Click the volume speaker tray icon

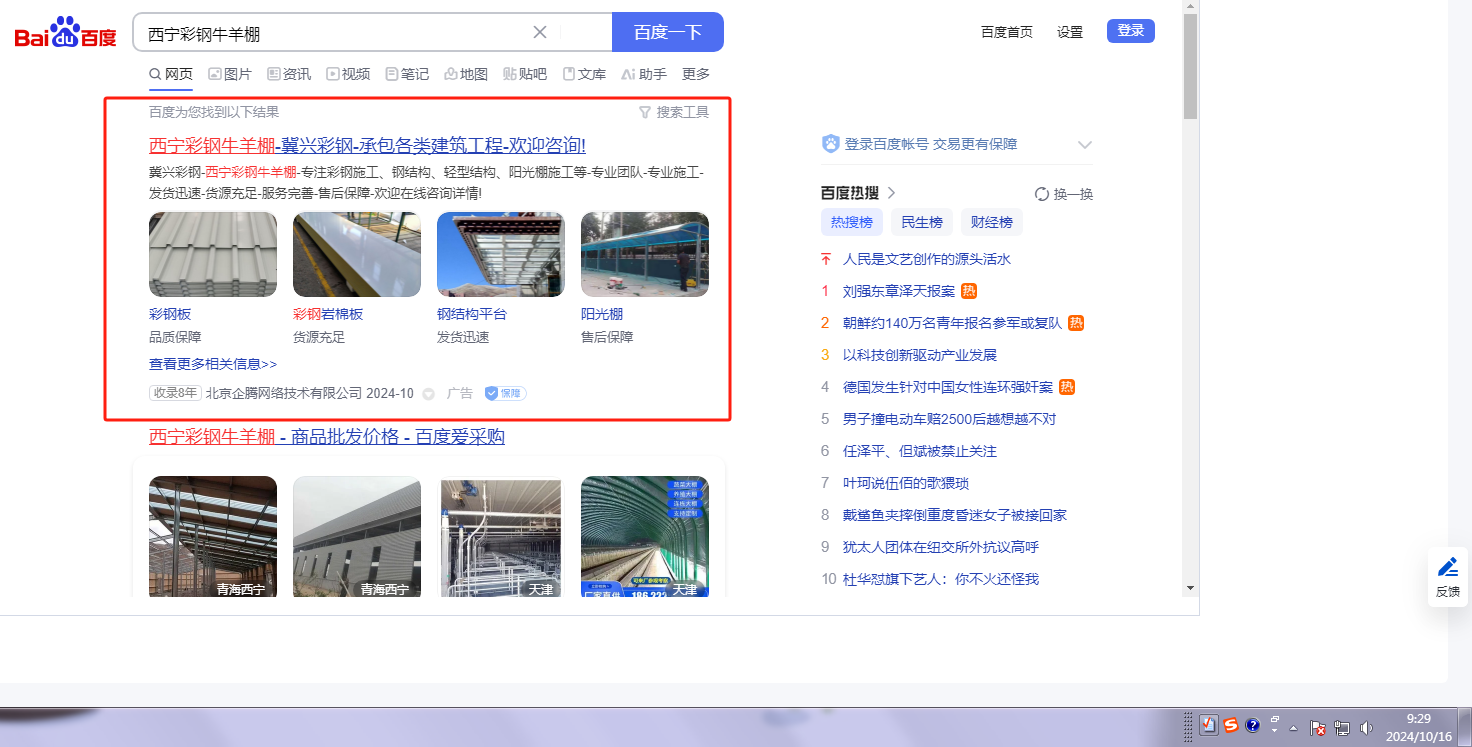(1366, 728)
